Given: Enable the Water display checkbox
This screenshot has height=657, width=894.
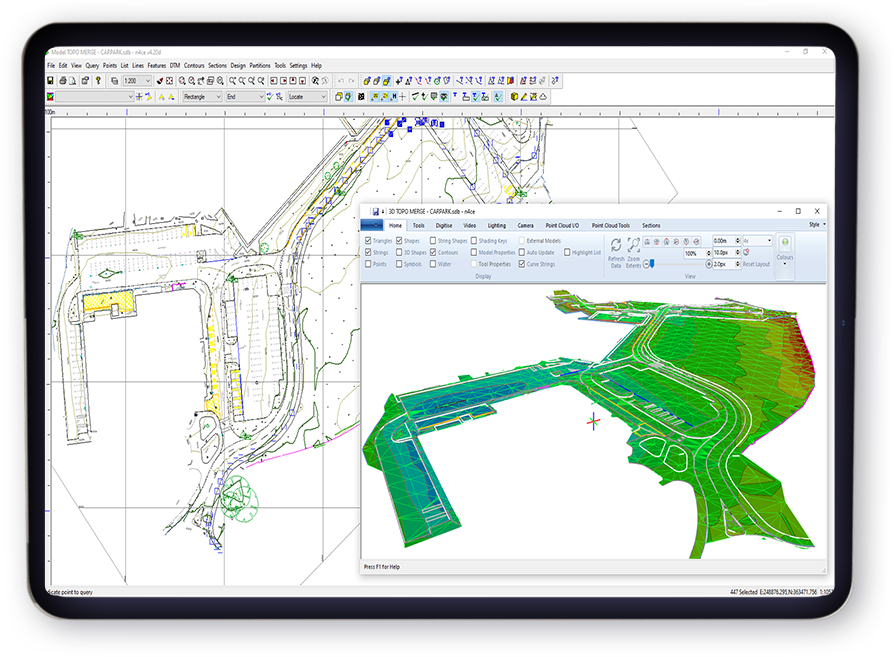Looking at the screenshot, I should [x=434, y=264].
